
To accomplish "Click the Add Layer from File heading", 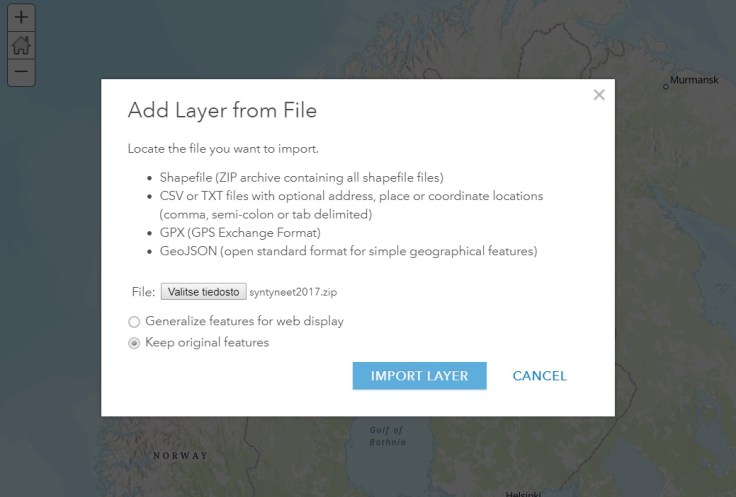I will [x=222, y=109].
